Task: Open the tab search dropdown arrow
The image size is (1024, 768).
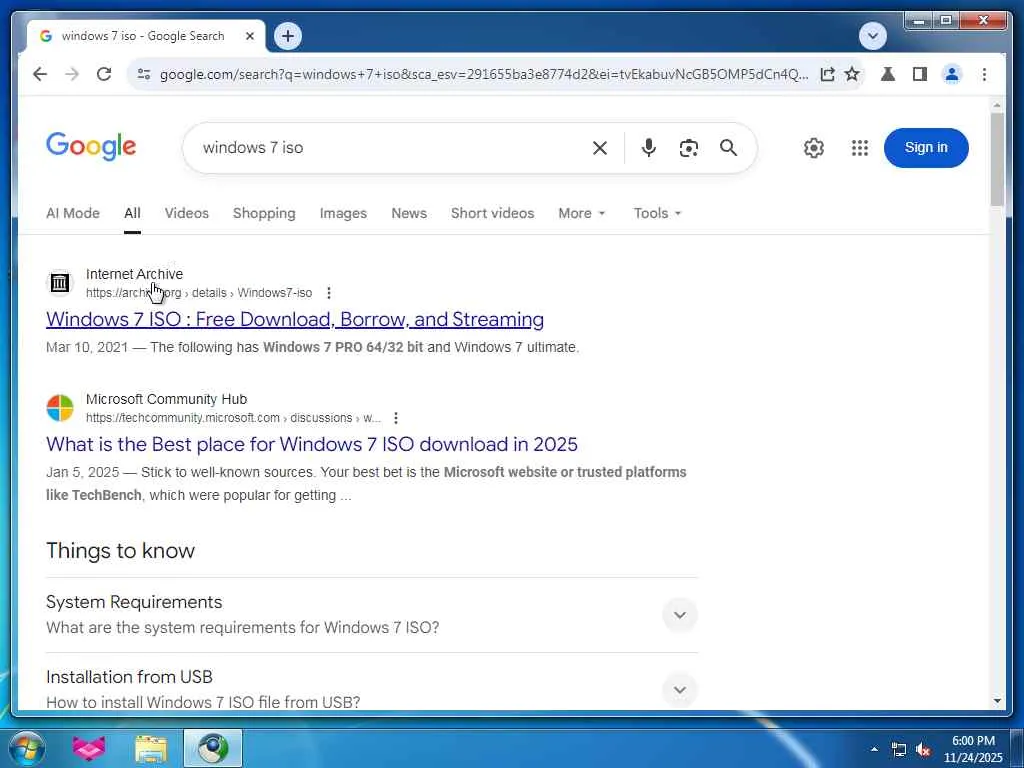Action: tap(872, 36)
